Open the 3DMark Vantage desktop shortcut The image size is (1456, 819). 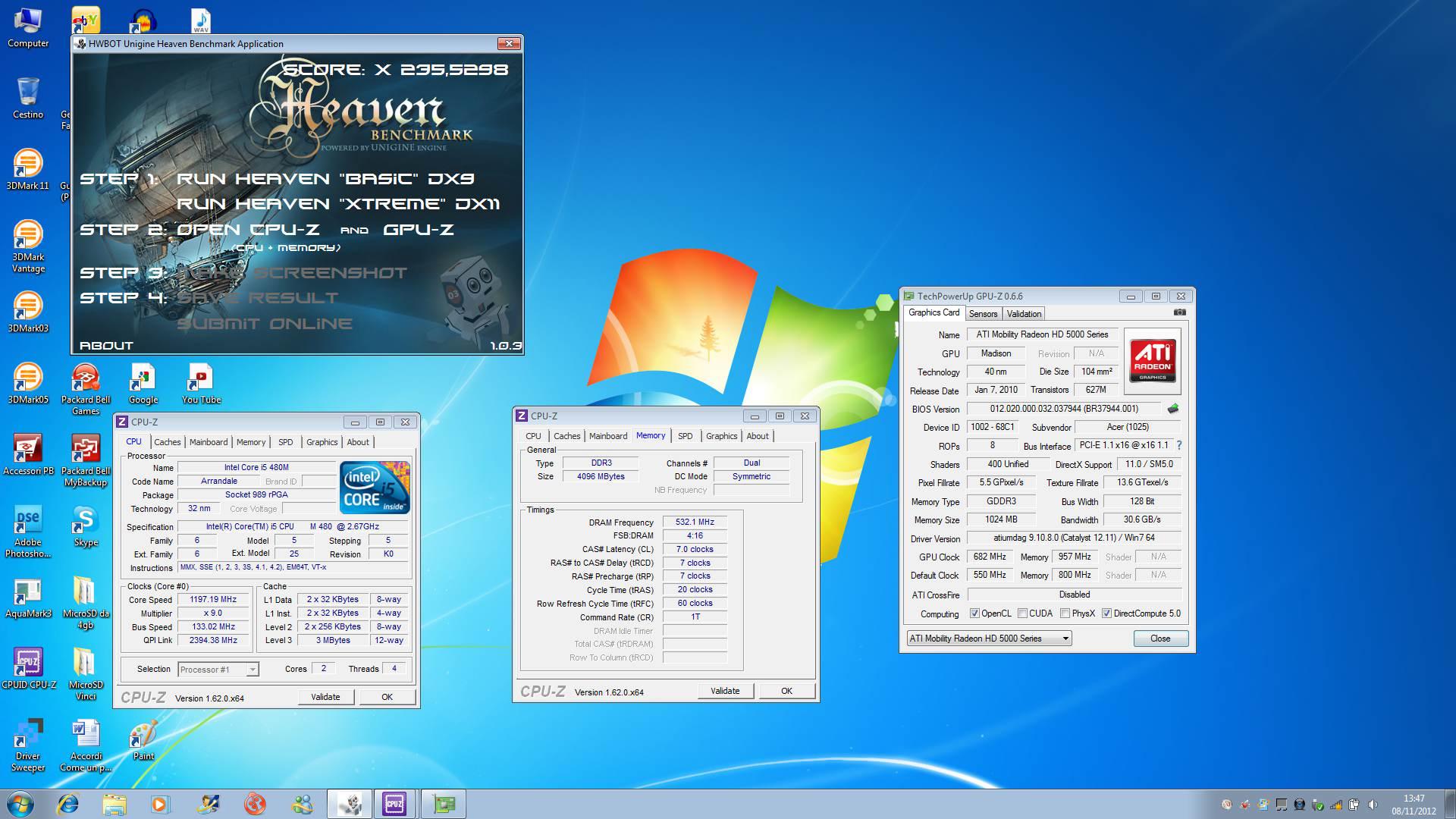pyautogui.click(x=28, y=246)
